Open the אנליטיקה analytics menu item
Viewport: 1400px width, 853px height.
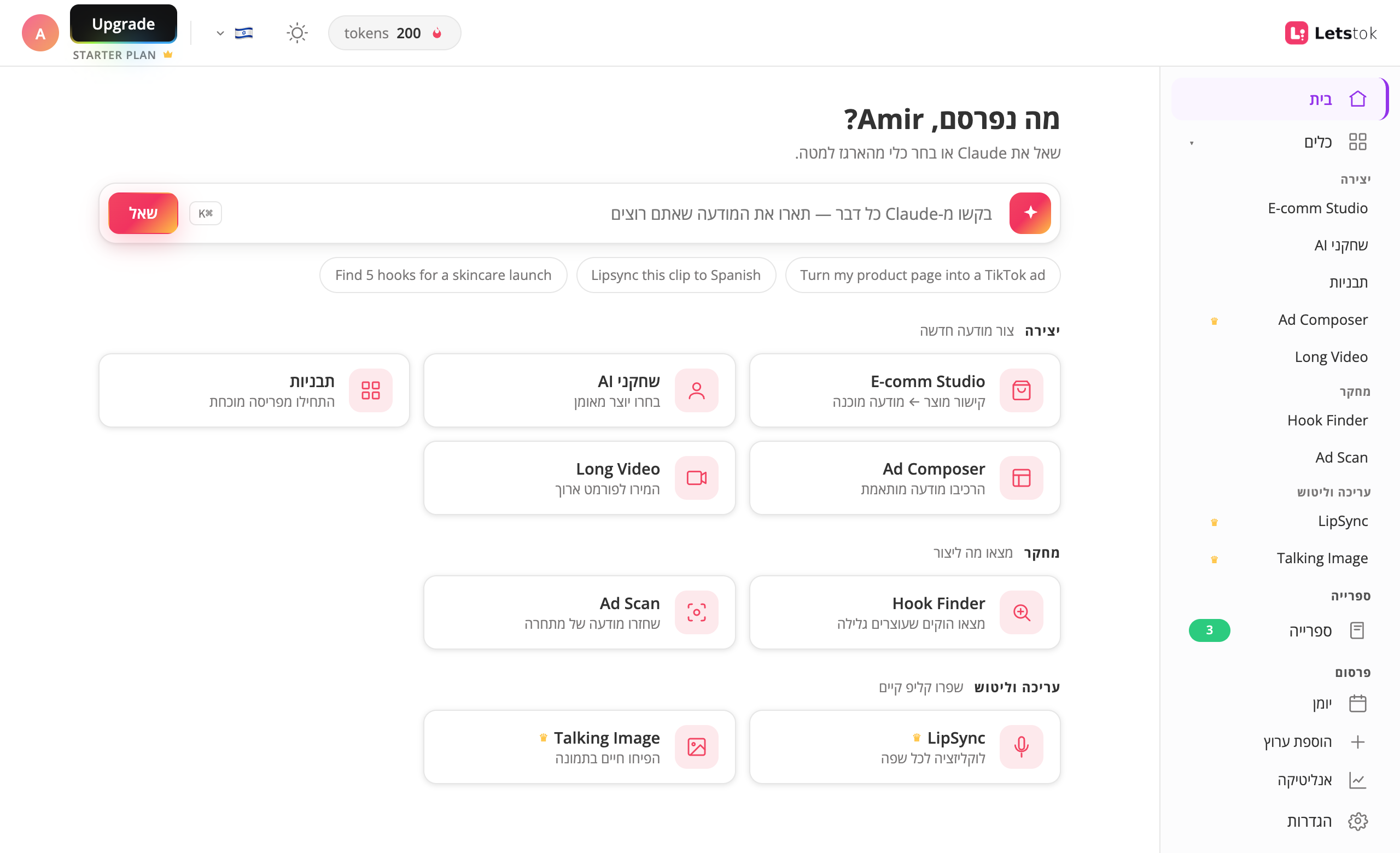pyautogui.click(x=1279, y=780)
